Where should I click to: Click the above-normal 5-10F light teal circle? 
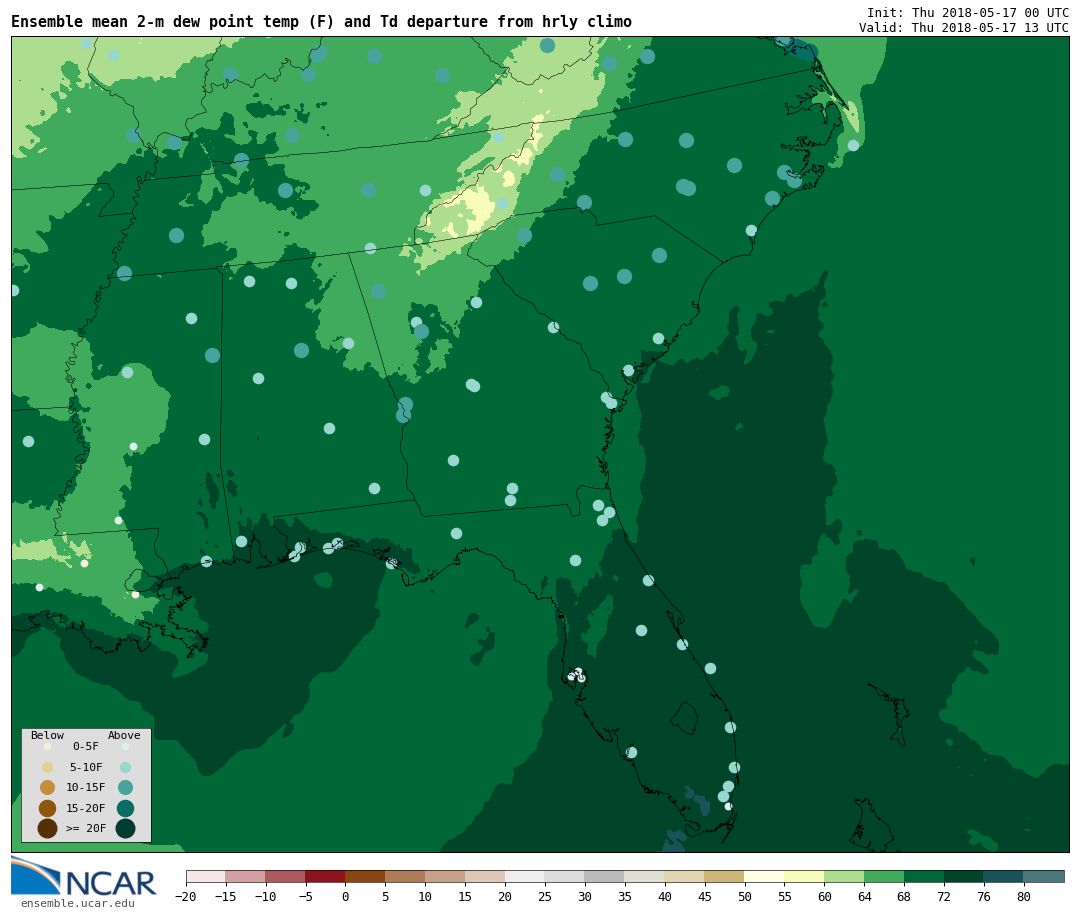click(125, 767)
